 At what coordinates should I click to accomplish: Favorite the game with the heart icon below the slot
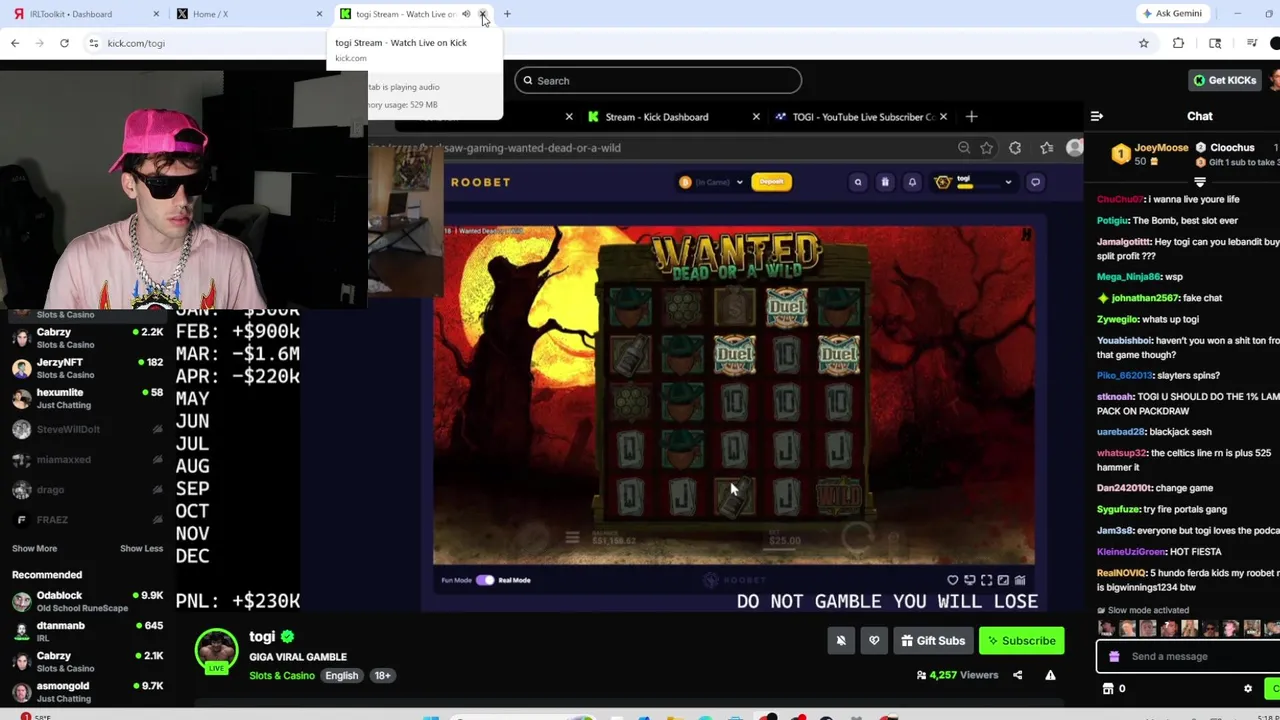click(953, 580)
